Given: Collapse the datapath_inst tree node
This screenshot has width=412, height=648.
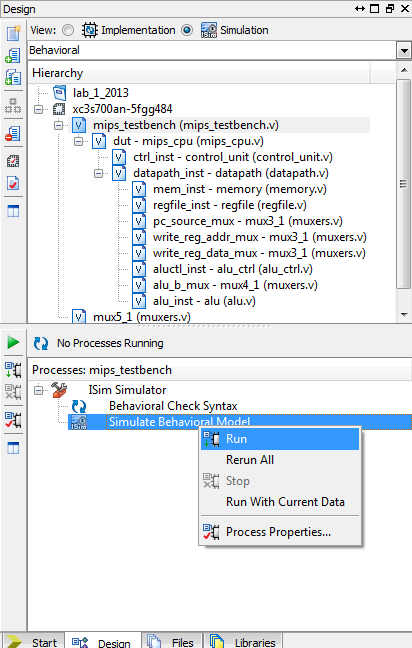Looking at the screenshot, I should pos(98,173).
